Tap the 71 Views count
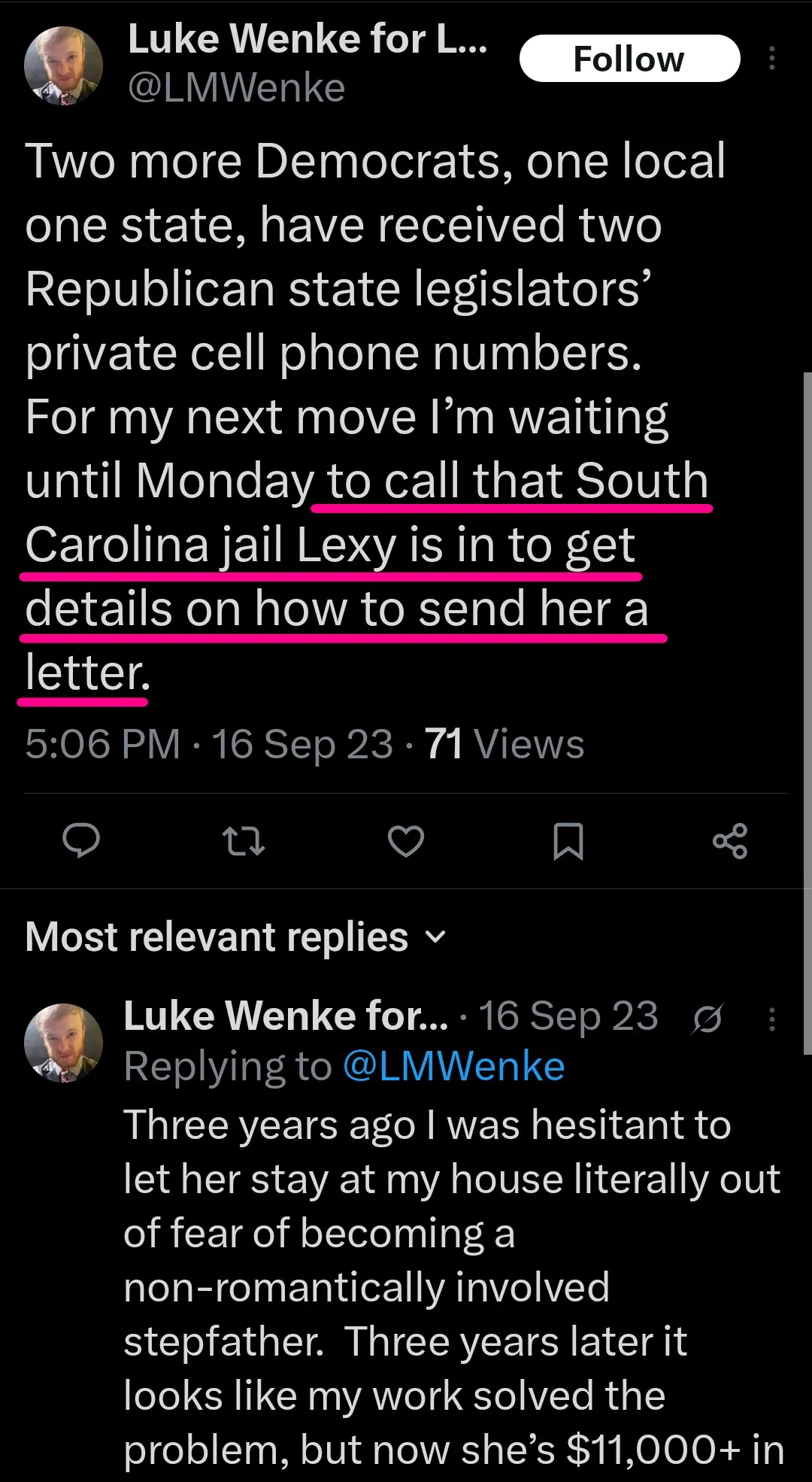The height and width of the screenshot is (1482, 812). click(x=504, y=744)
